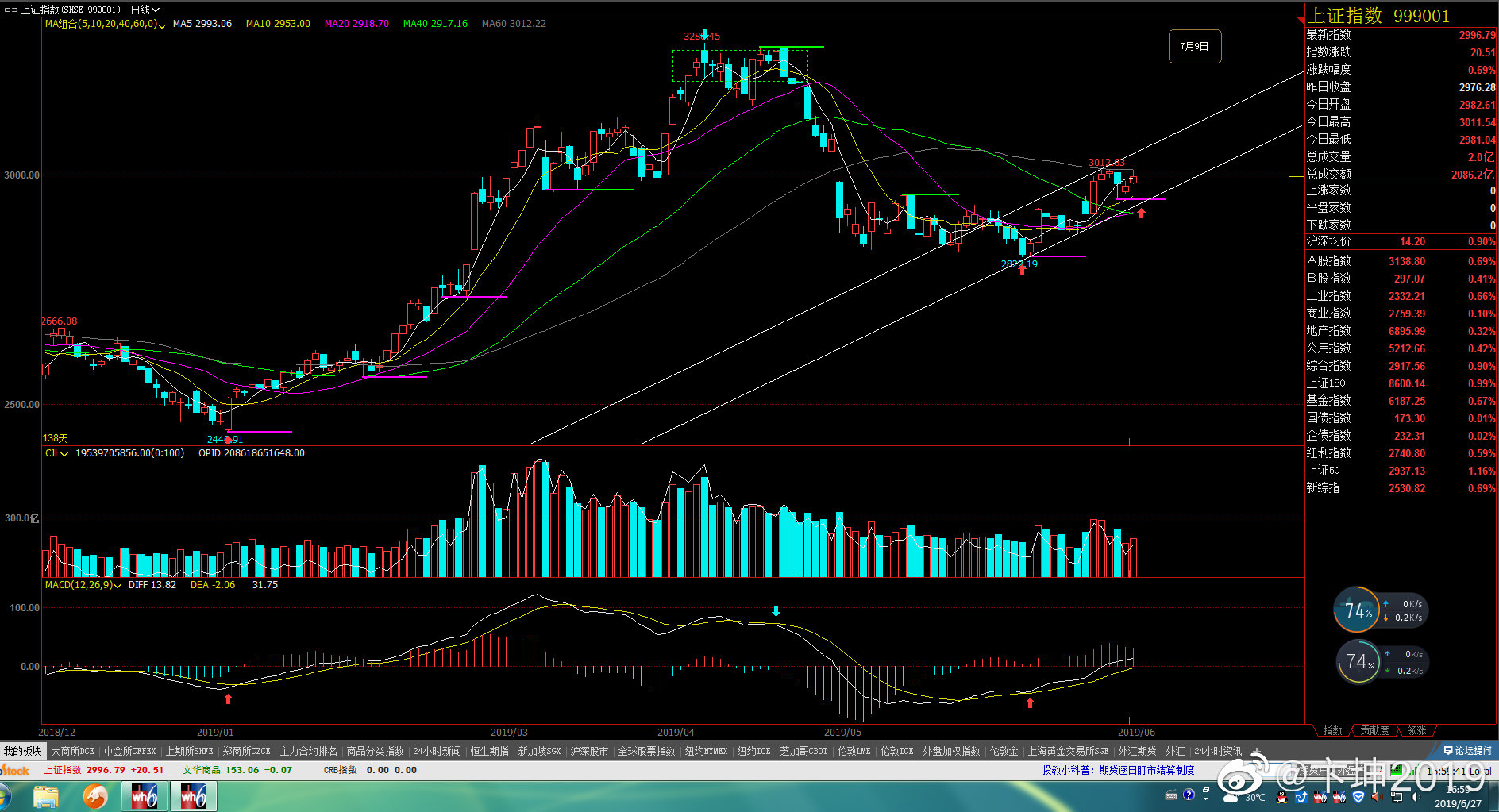Click the 7月9日 annotation box
Viewport: 1499px width, 812px height.
point(1194,47)
